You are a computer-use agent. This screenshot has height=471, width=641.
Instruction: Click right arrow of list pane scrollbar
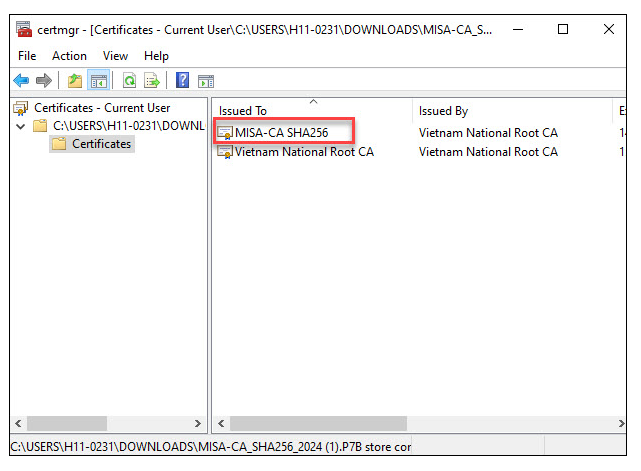tap(621, 424)
